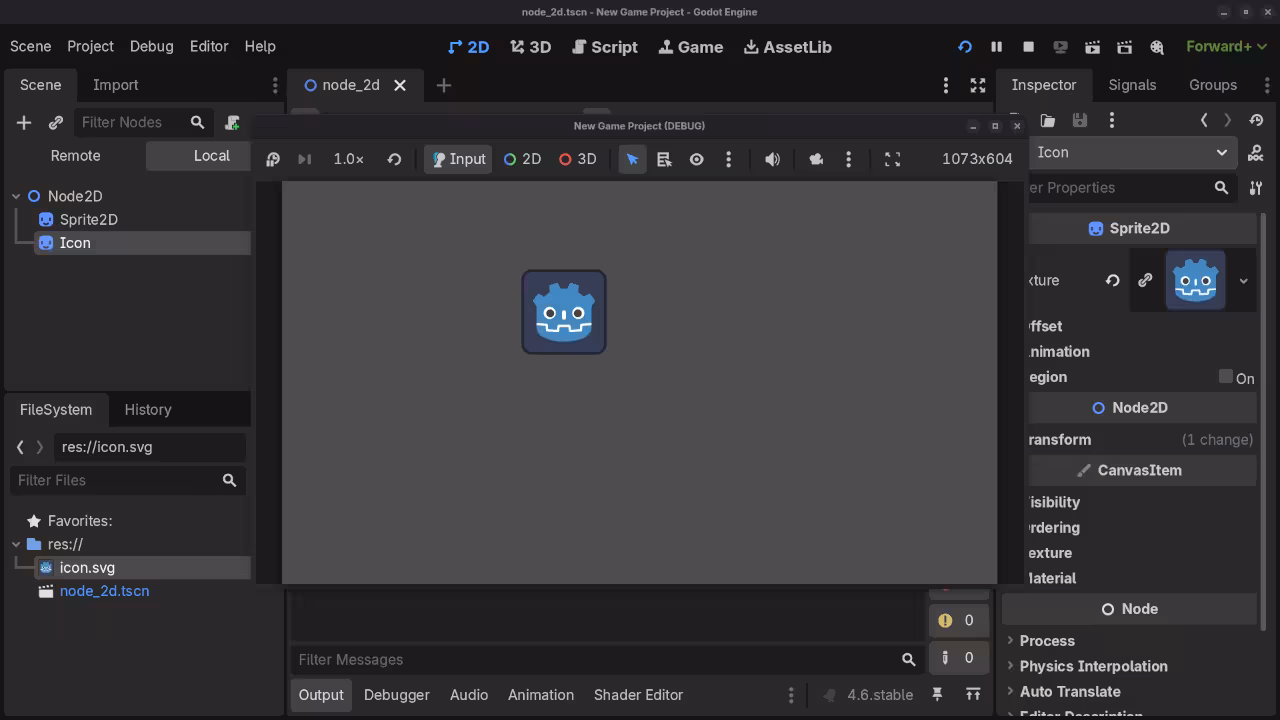Stop the running scene
Viewport: 1280px width, 720px height.
[x=1028, y=46]
